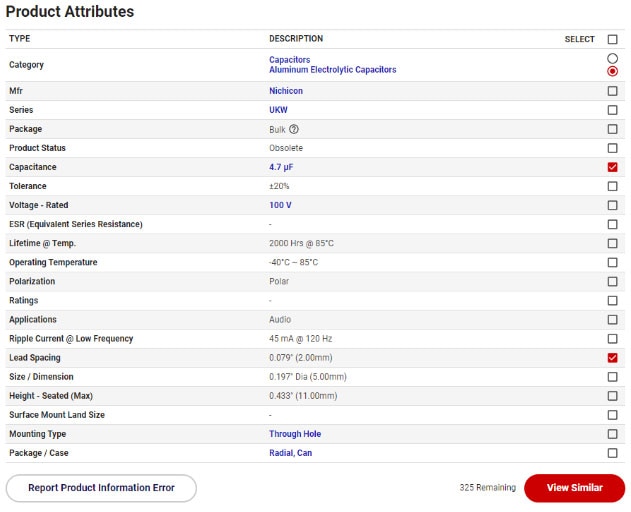
Task: Enable the Voltage - Rated checkbox
Action: click(612, 205)
